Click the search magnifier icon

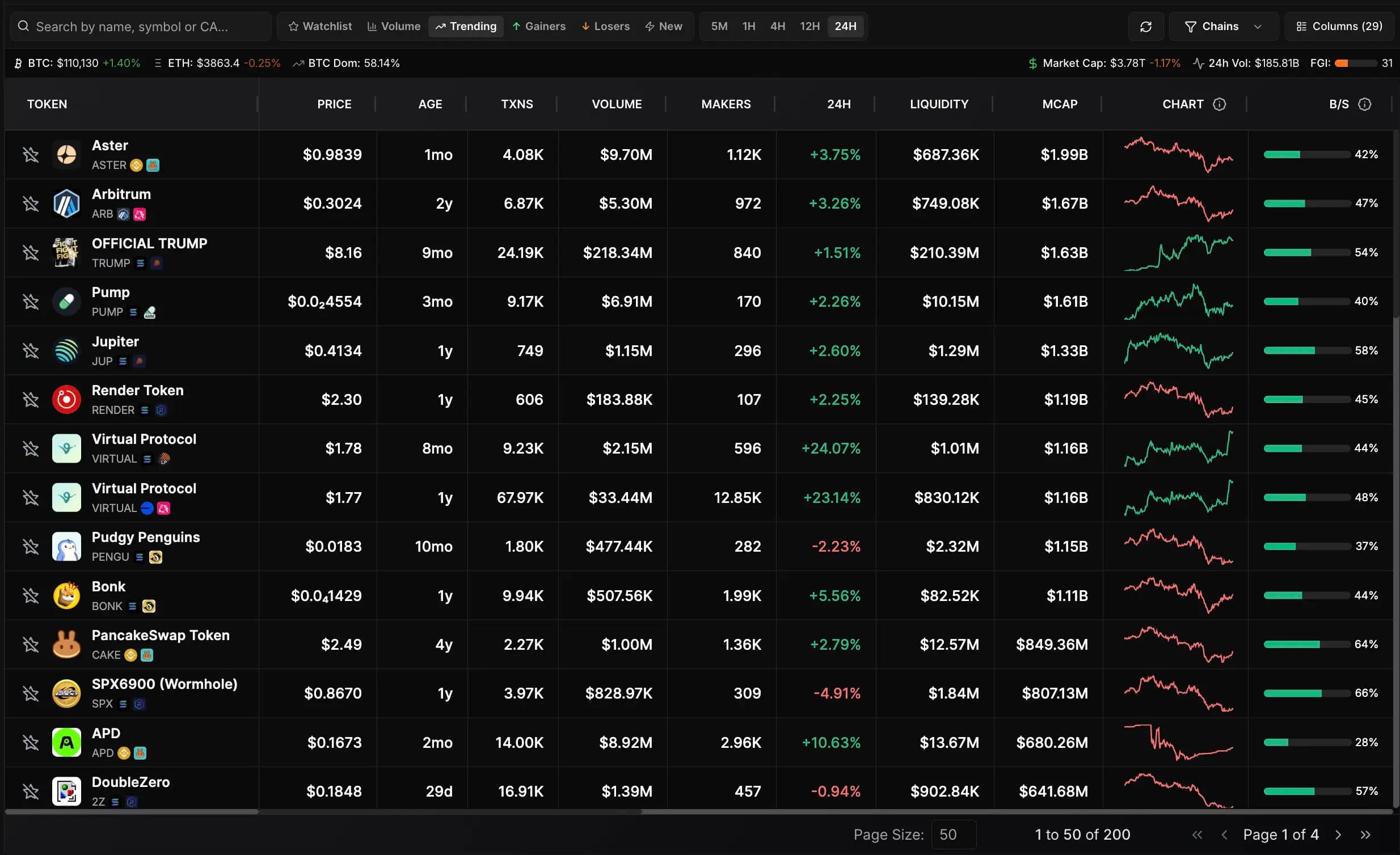[x=23, y=26]
